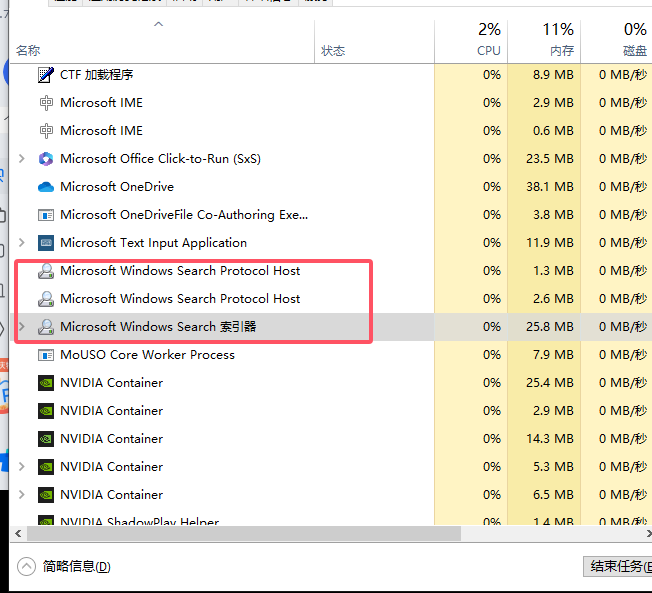Click the NVIDIA Container icon using 5.3 MB
This screenshot has width=652, height=593.
(x=46, y=467)
